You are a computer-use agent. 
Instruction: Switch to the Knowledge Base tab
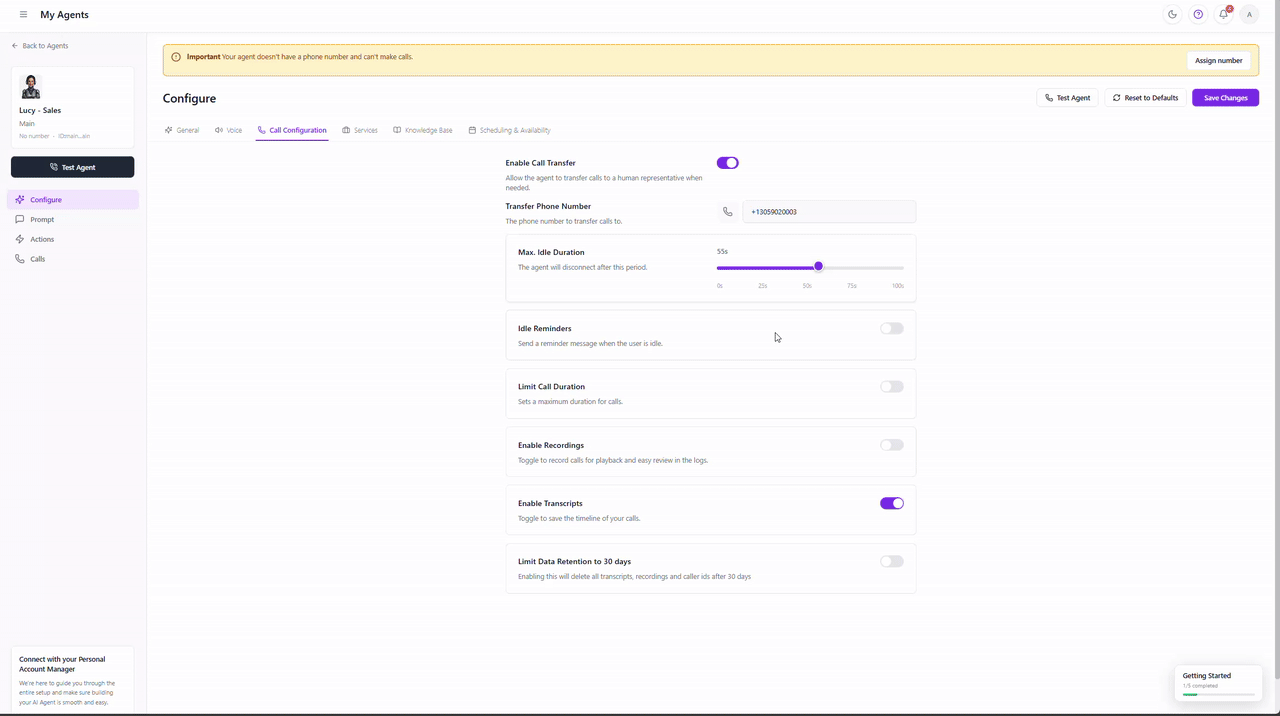click(x=423, y=130)
